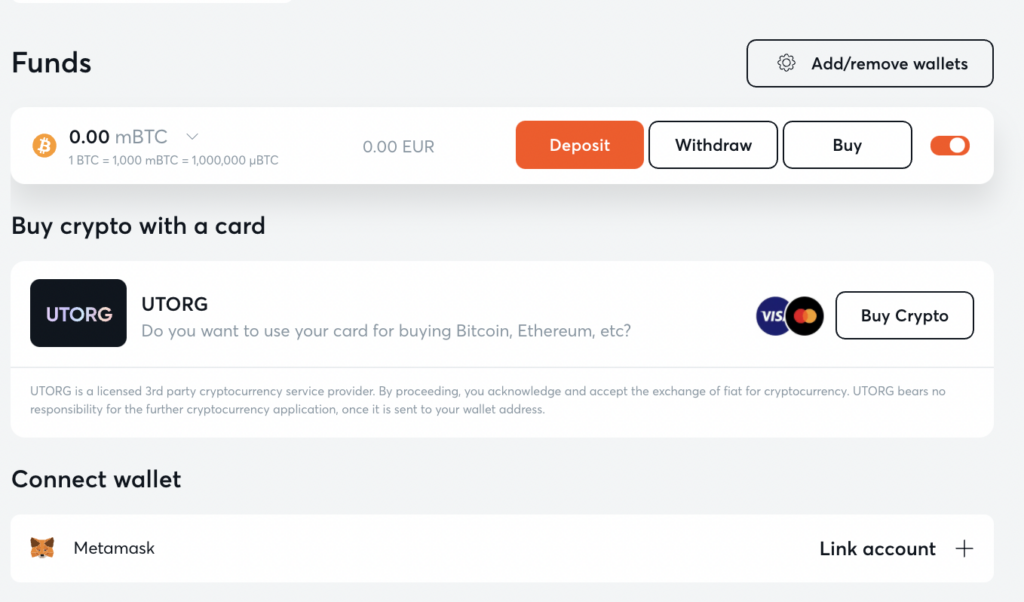
Task: Toggle off the Bitcoin wallet switch
Action: click(x=950, y=145)
